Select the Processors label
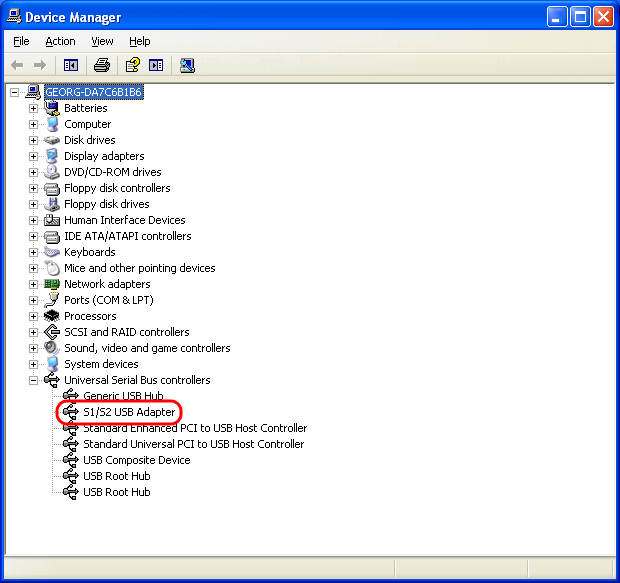This screenshot has width=620, height=583. click(x=90, y=316)
